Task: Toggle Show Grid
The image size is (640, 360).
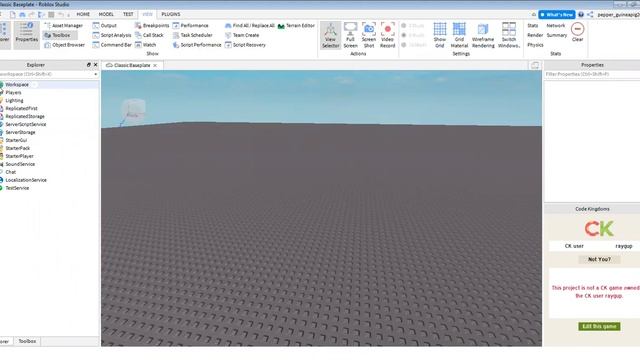Action: 440,36
